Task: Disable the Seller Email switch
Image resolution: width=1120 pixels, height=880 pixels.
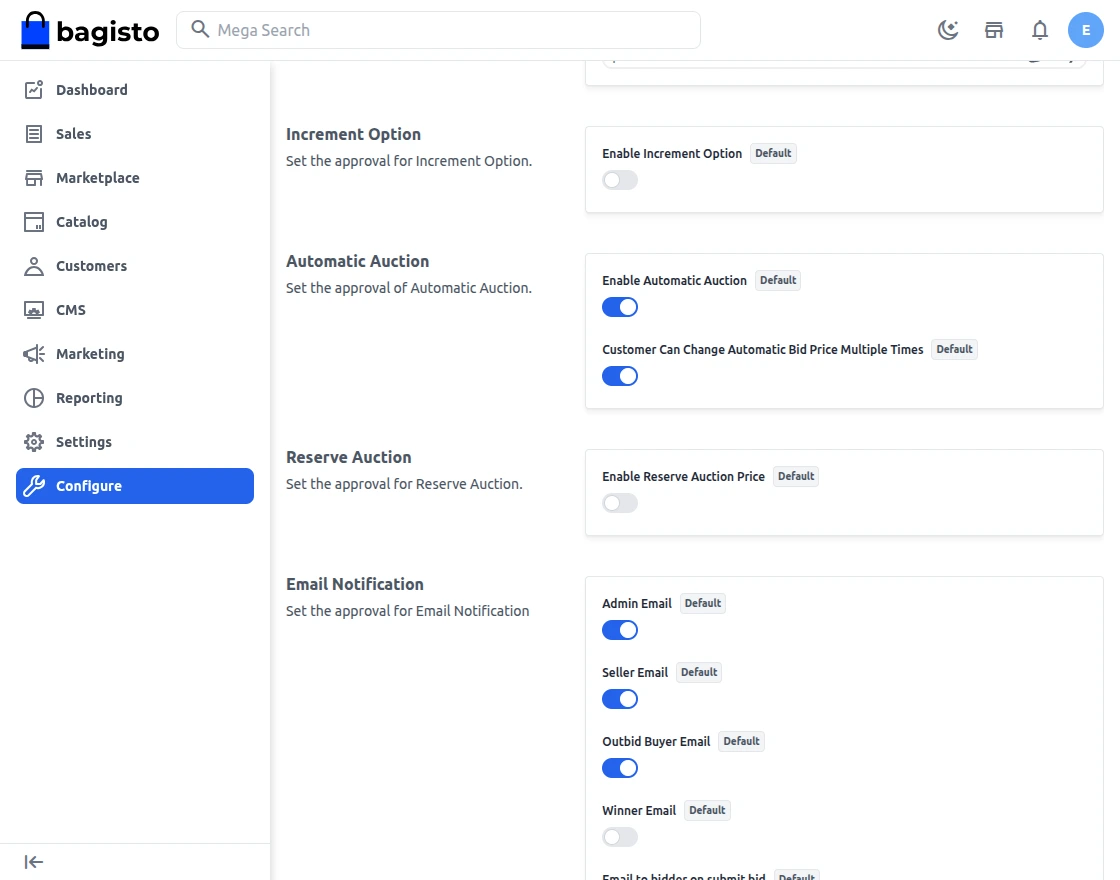Action: pos(620,699)
